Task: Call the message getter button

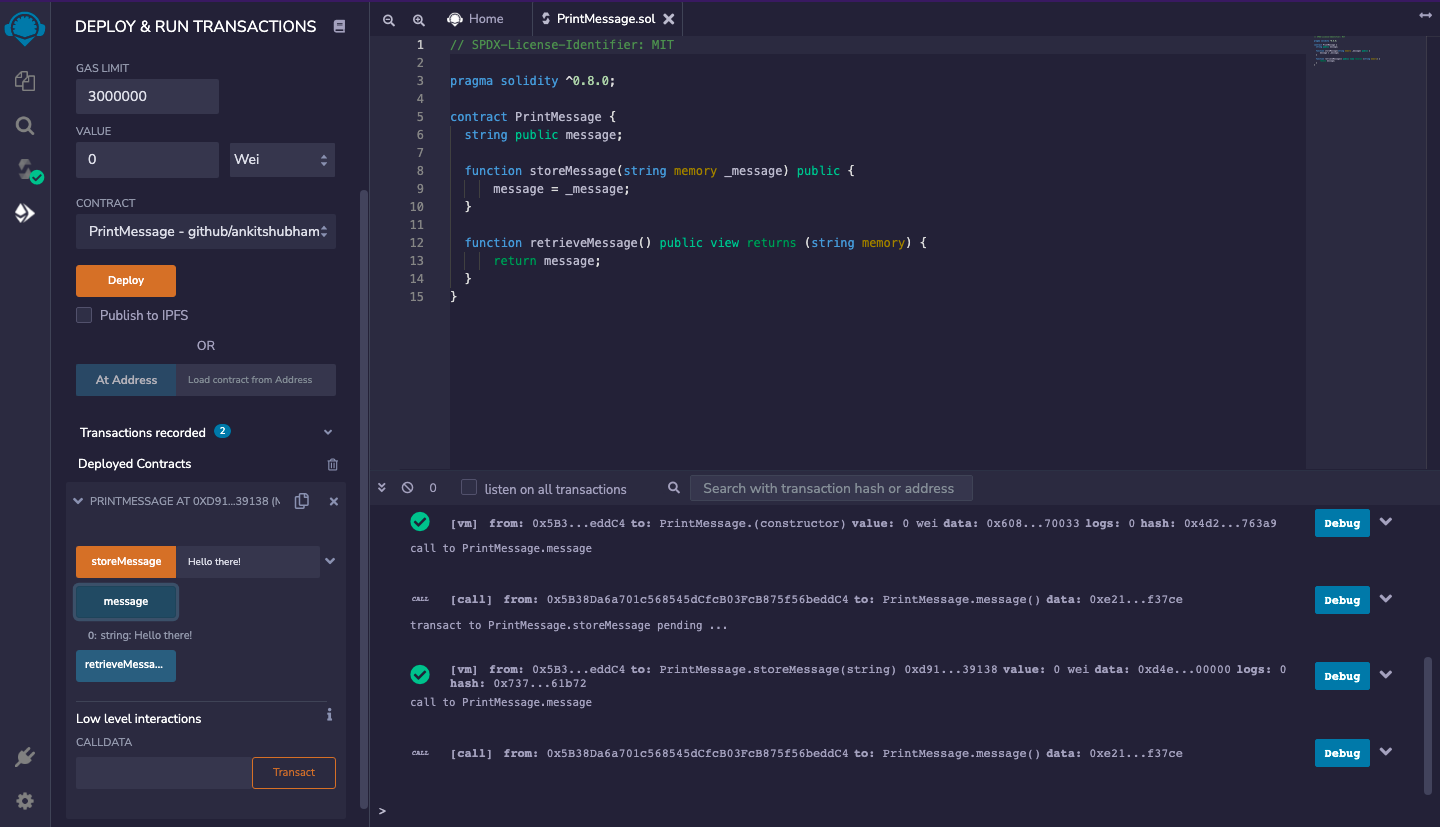Action: pyautogui.click(x=126, y=602)
